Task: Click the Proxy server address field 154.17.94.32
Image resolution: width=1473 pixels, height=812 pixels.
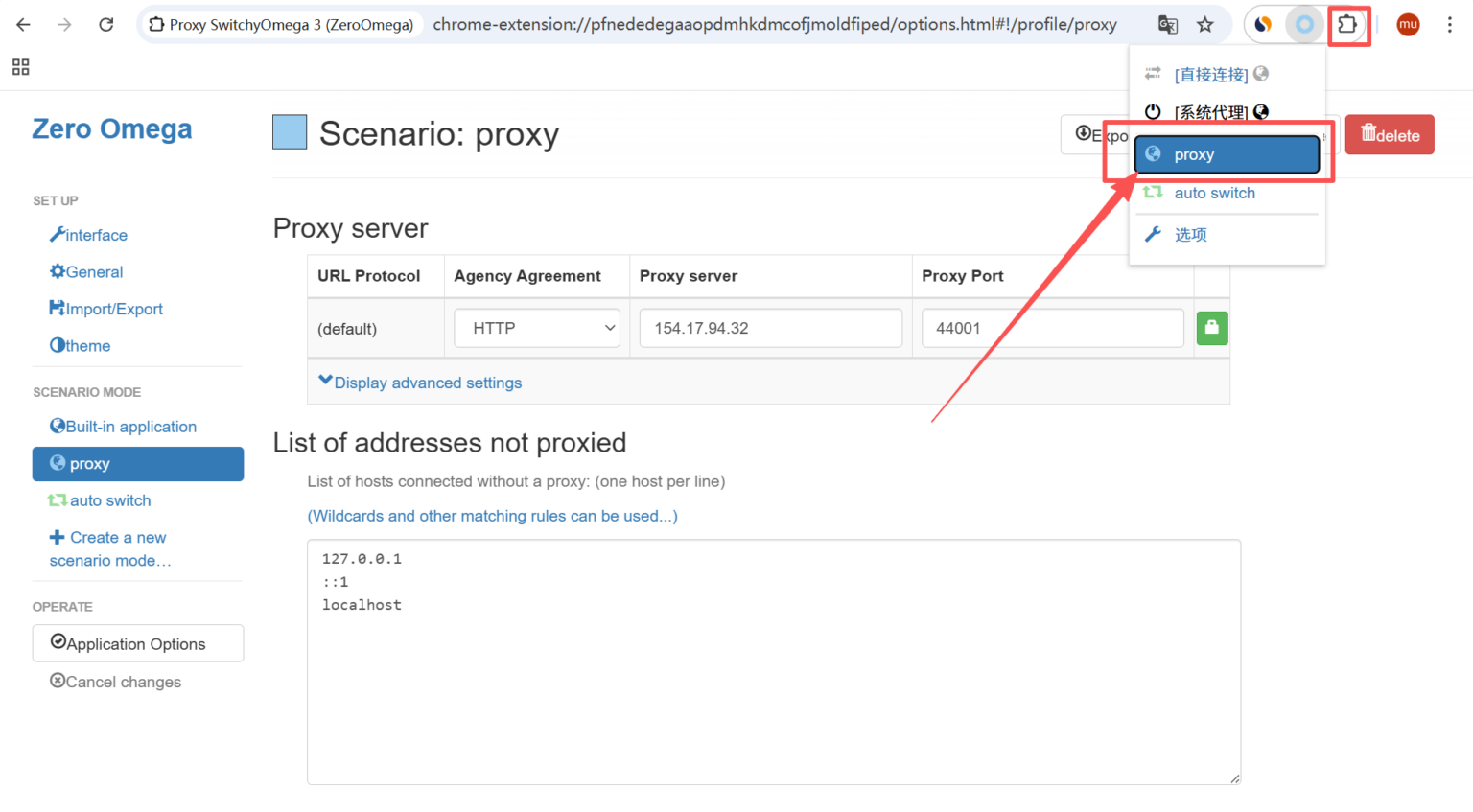Action: click(771, 328)
